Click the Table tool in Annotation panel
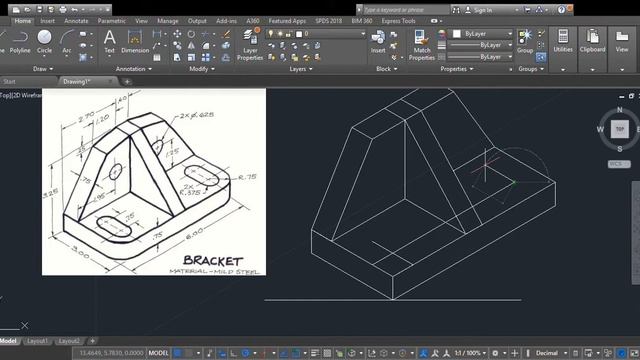640x360 pixels. [157, 58]
